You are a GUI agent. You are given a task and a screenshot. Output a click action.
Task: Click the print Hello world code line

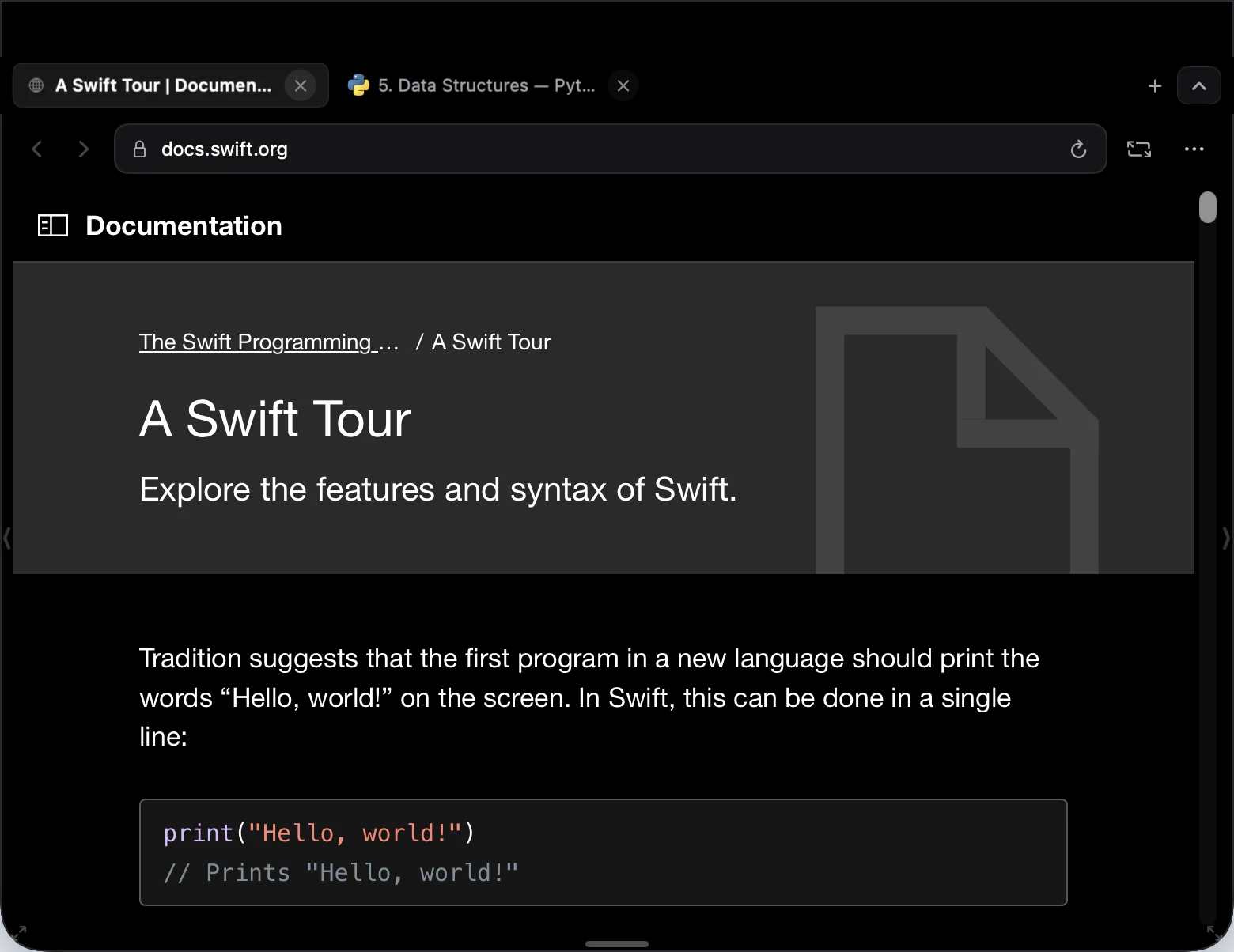point(319,833)
